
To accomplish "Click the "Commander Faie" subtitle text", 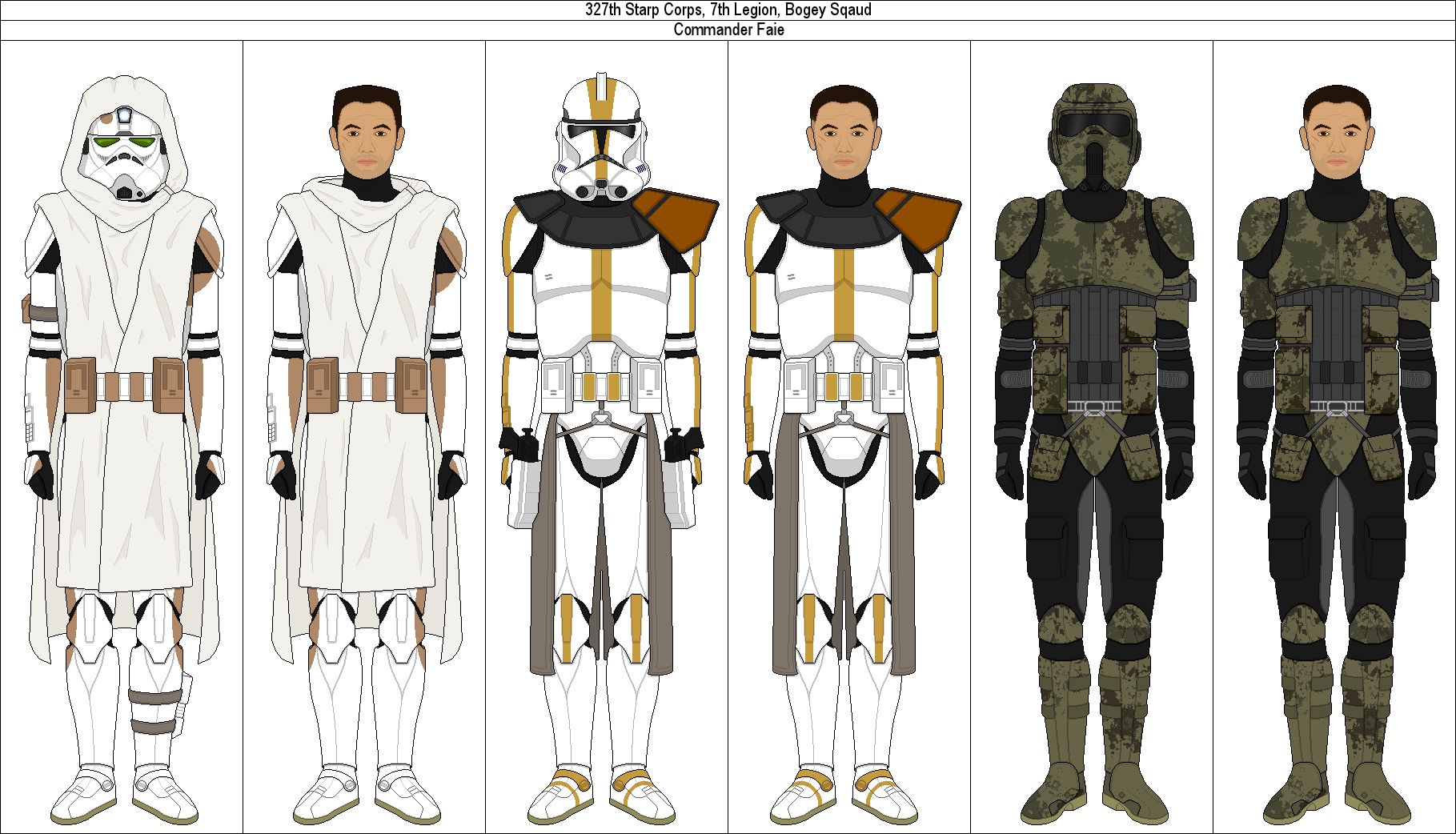I will 728,30.
